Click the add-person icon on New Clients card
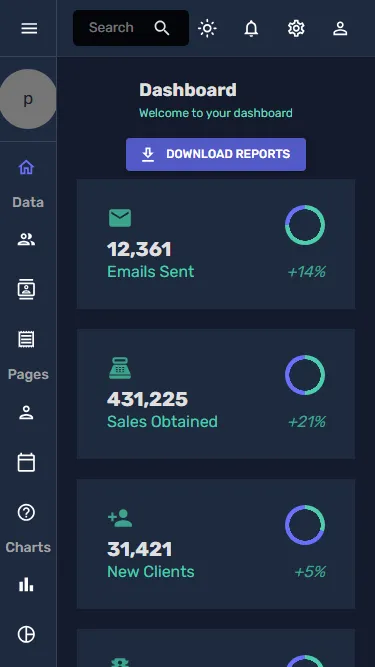This screenshot has width=375, height=667. pyautogui.click(x=120, y=519)
